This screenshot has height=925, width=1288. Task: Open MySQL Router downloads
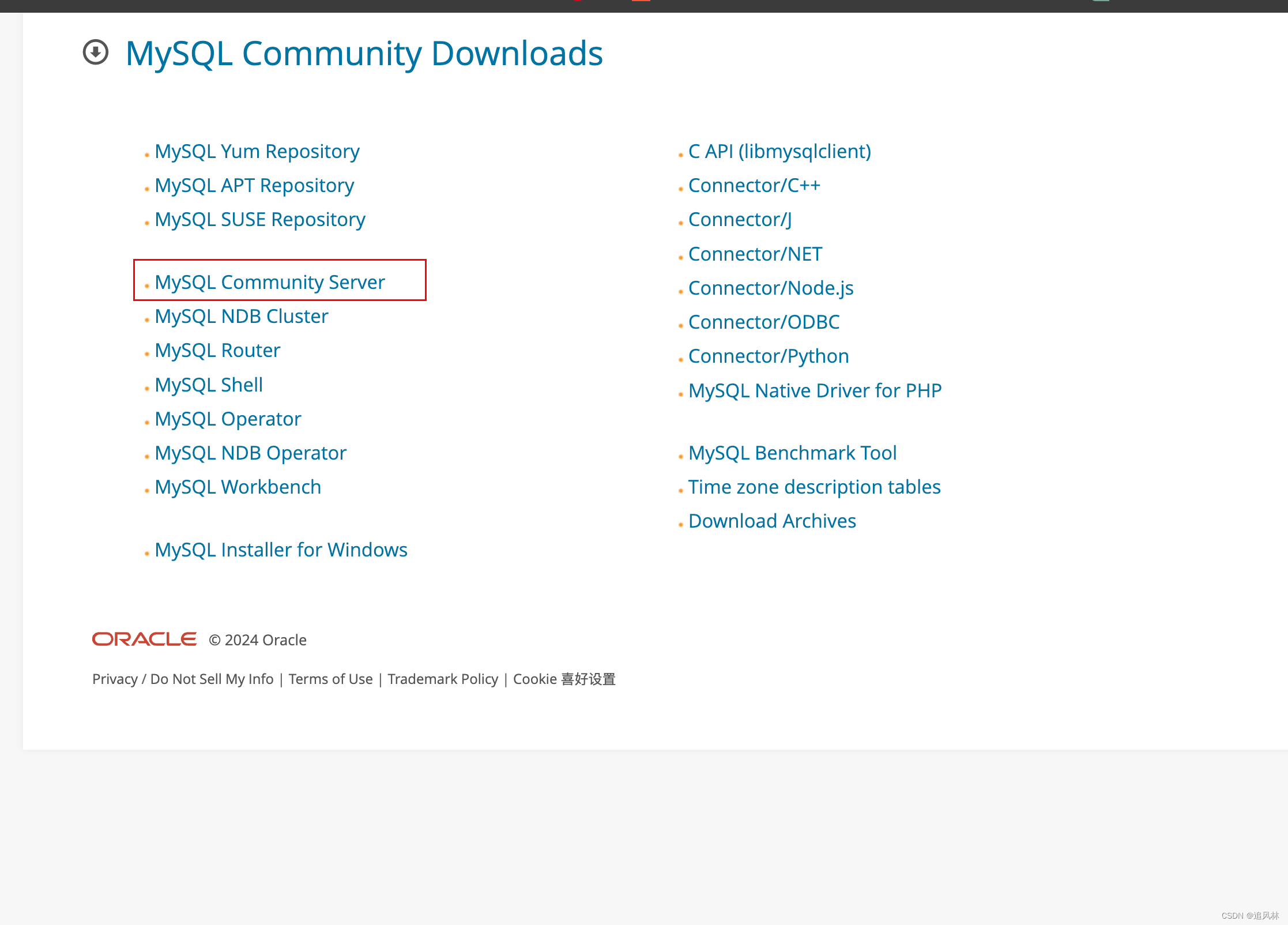(x=217, y=349)
